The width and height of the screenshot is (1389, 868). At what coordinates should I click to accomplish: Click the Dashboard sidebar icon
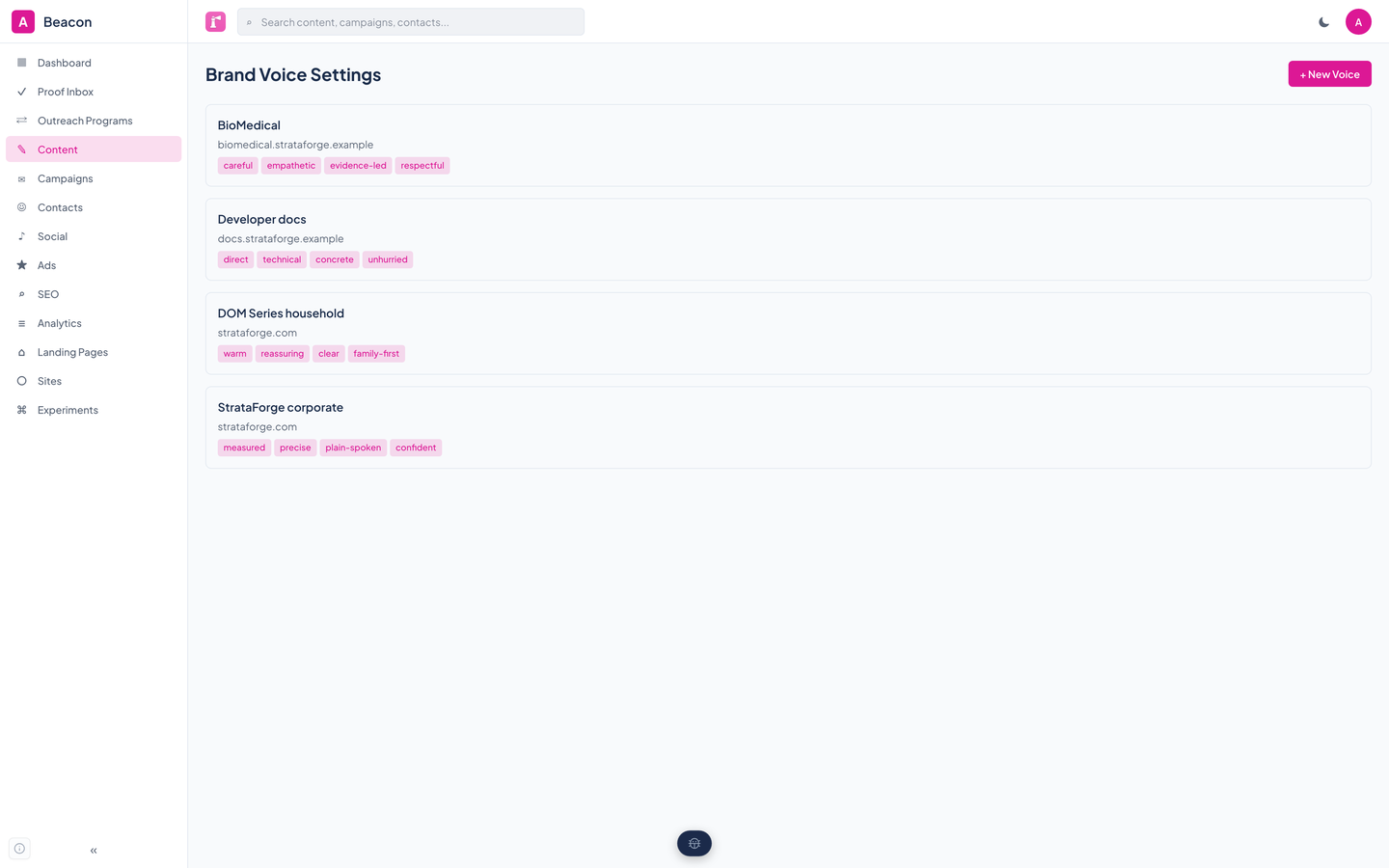pos(21,63)
